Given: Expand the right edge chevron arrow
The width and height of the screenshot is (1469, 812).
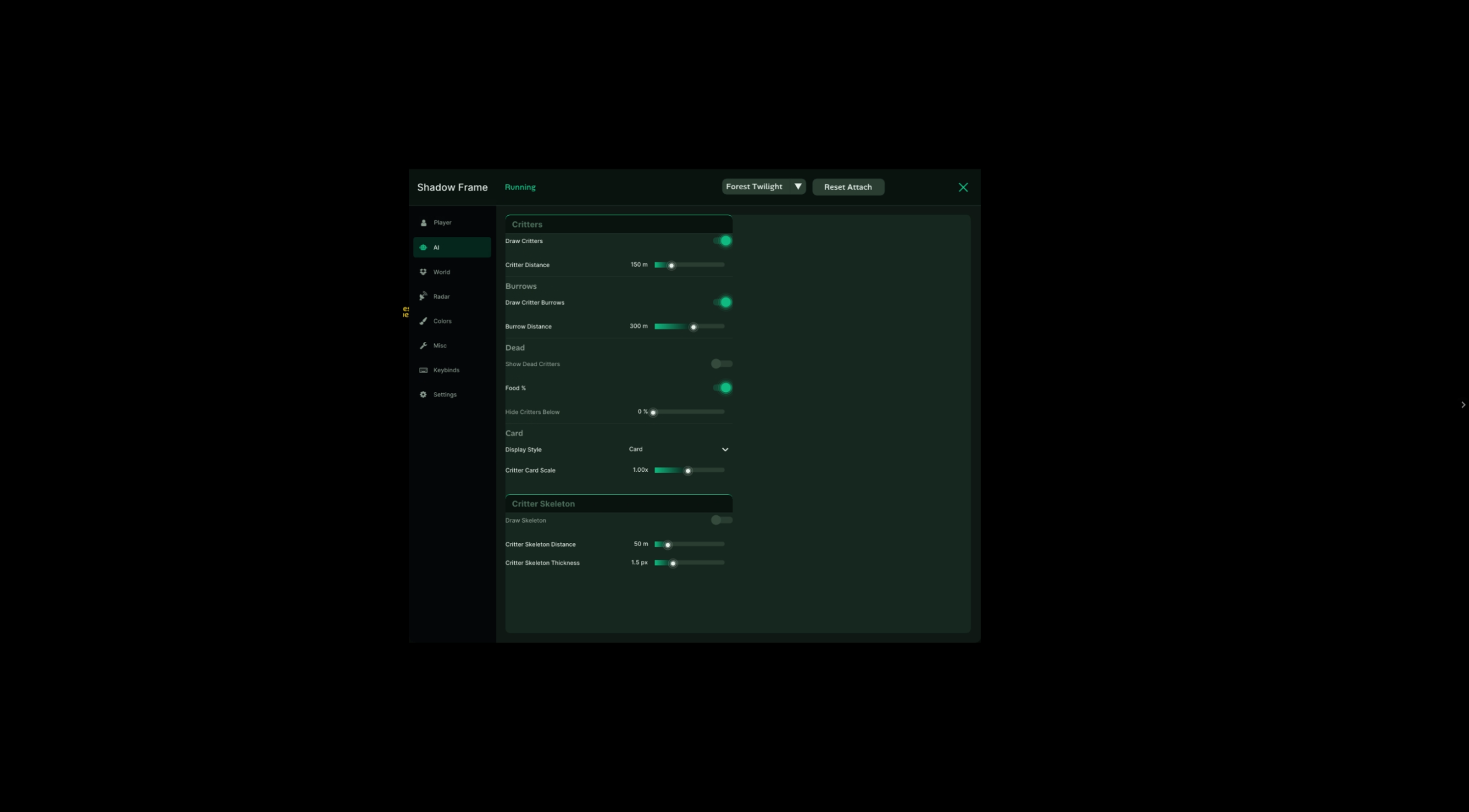Looking at the screenshot, I should 1463,405.
